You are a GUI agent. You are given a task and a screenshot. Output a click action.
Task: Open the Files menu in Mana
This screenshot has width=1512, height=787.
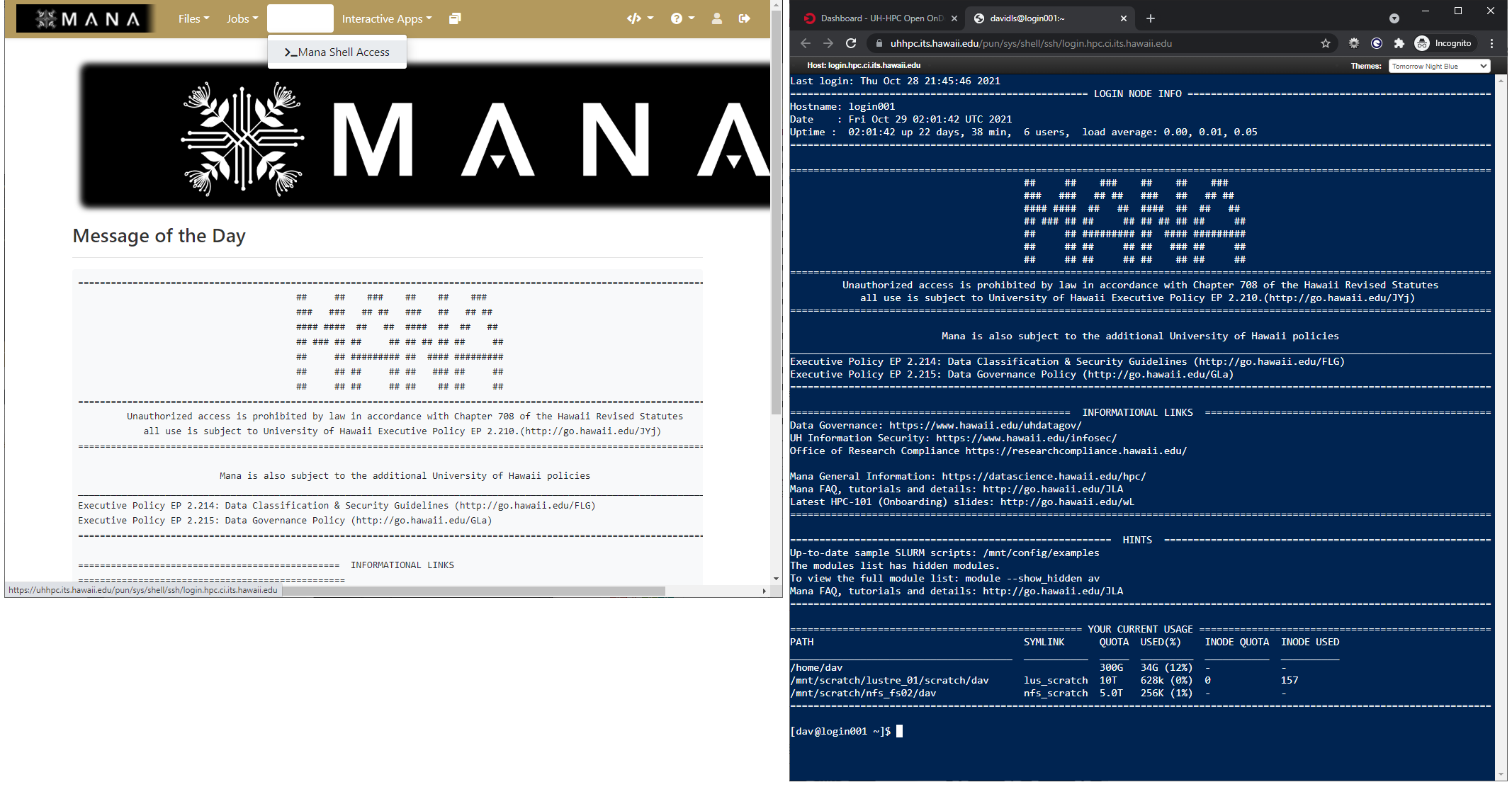point(192,18)
